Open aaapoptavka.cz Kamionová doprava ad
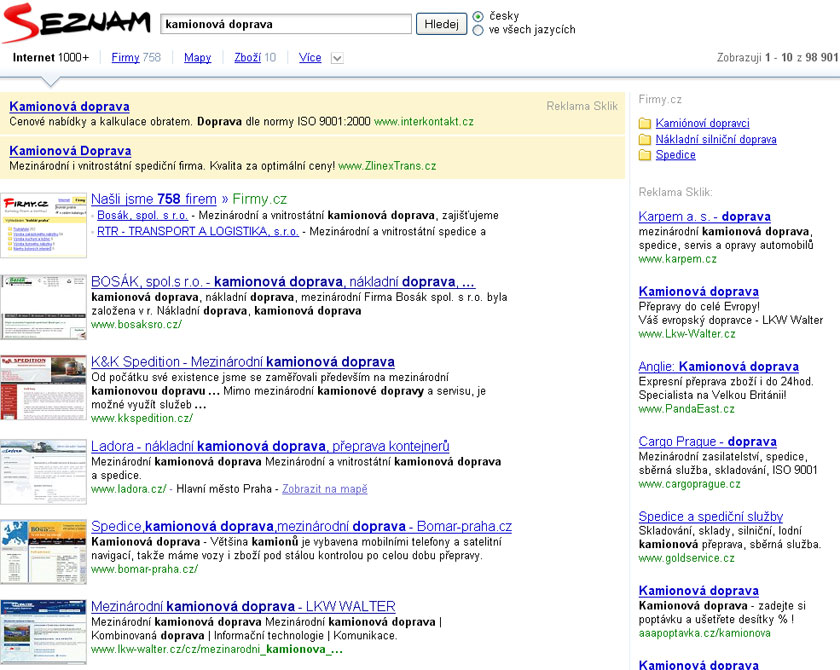Viewport: 840px width, 670px height. [699, 591]
